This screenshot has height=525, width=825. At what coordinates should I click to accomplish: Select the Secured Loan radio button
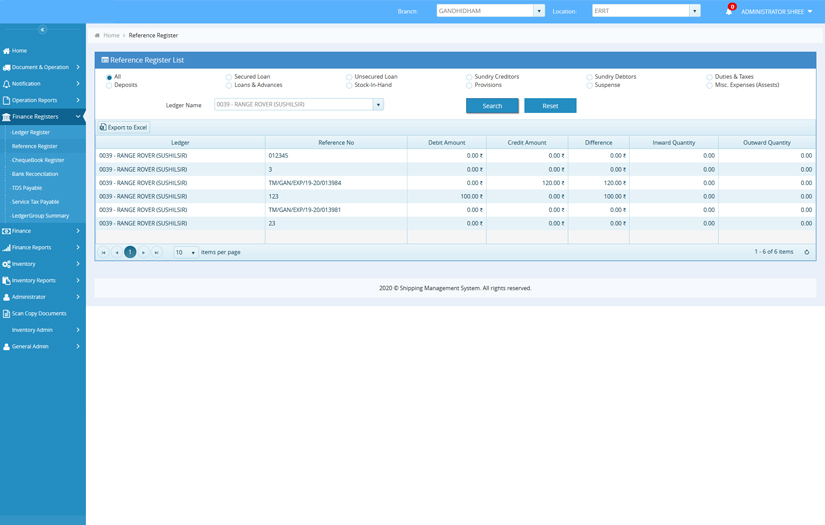pyautogui.click(x=229, y=77)
